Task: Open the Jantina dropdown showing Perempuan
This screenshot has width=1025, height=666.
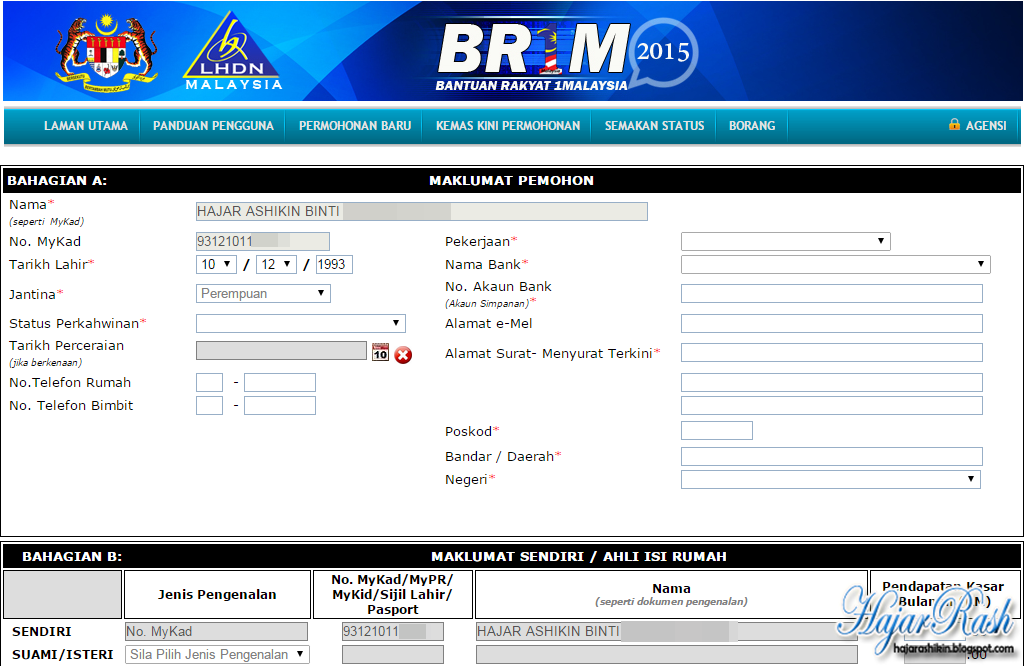Action: tap(263, 293)
